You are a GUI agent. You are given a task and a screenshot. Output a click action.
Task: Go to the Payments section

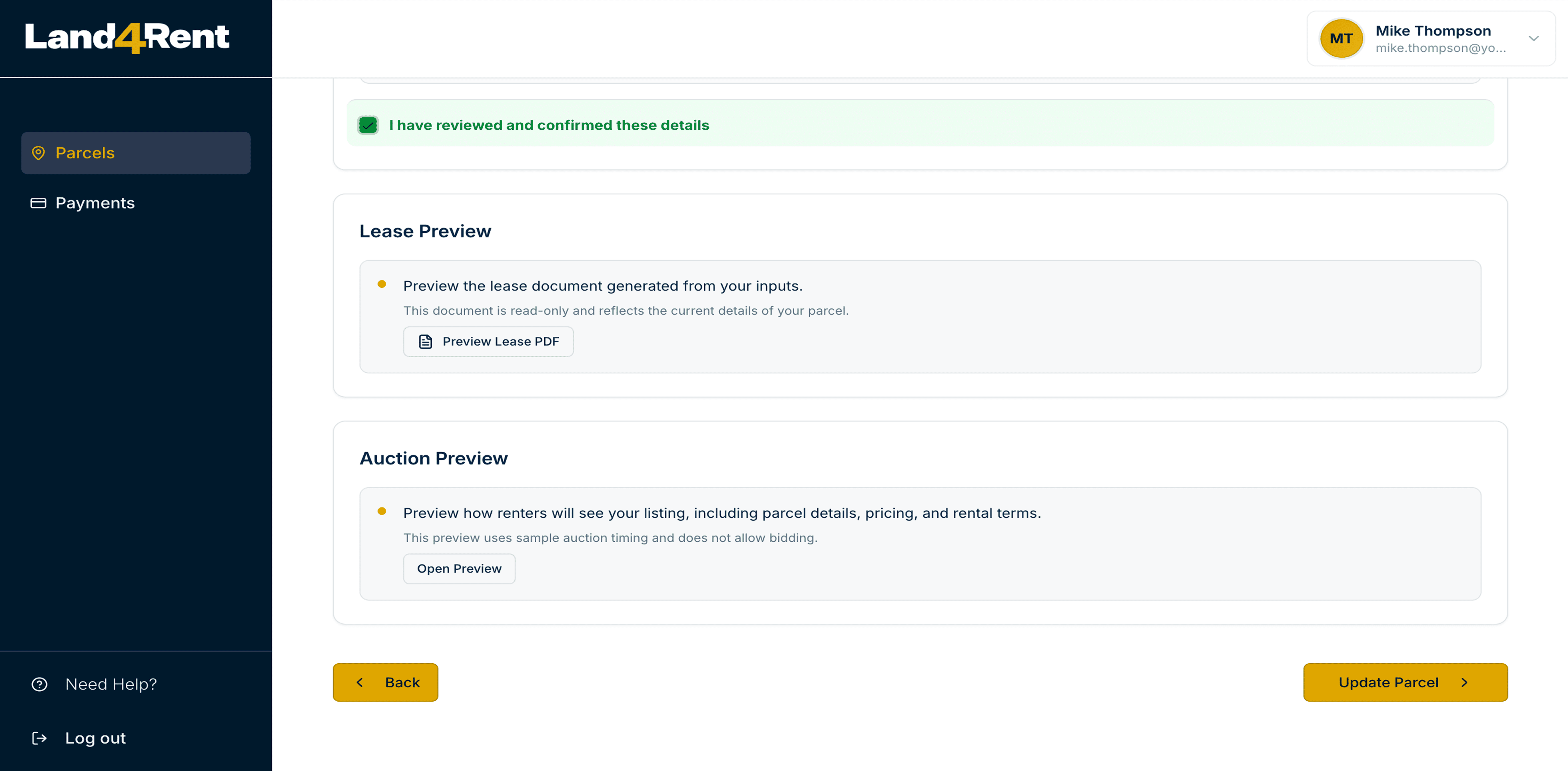(95, 203)
